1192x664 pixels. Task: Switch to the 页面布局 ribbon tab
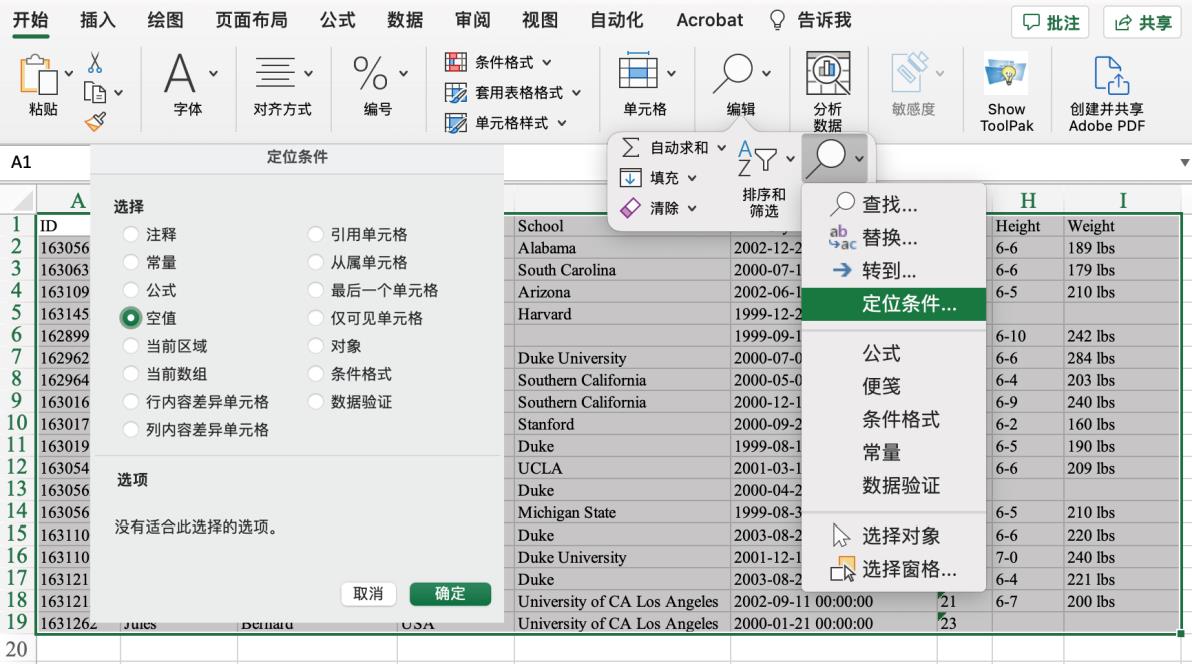251,20
